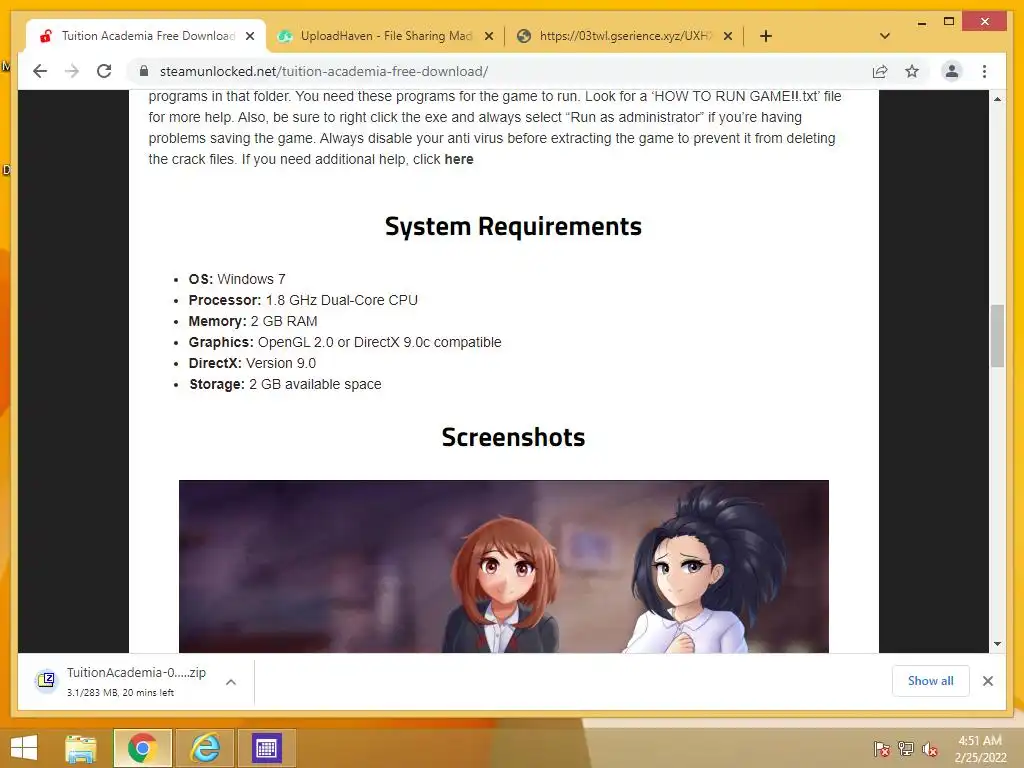Click the scrollbar down arrow
The image size is (1024, 768).
(997, 644)
